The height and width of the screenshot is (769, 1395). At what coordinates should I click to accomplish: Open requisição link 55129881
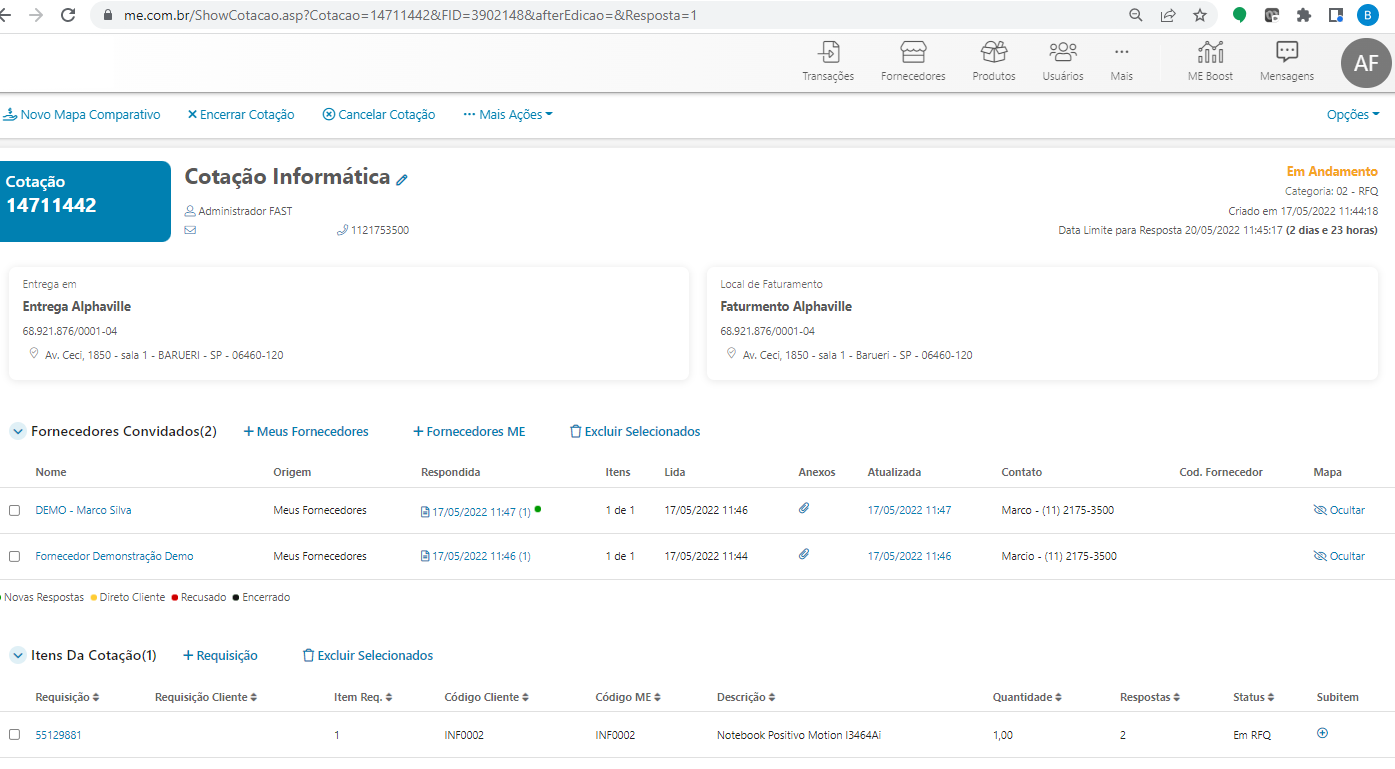coord(58,735)
